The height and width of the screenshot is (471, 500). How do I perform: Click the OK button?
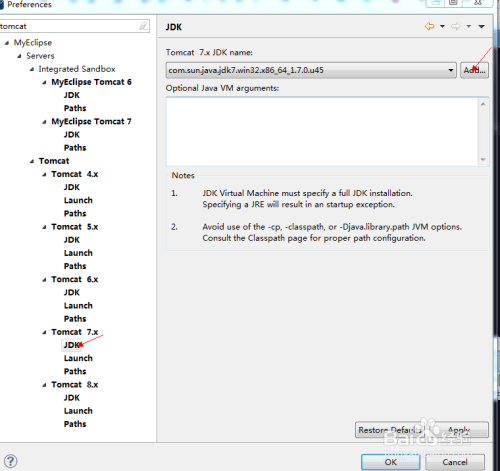coord(391,462)
